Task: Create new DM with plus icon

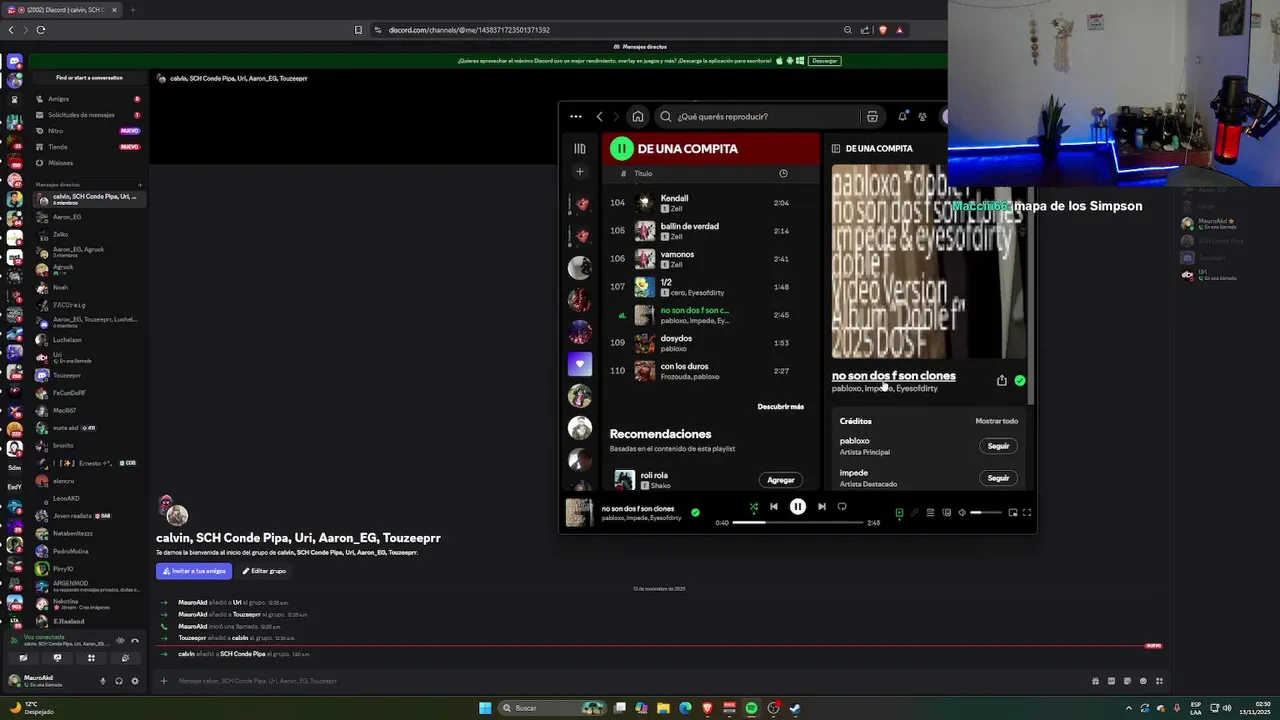Action: point(140,185)
